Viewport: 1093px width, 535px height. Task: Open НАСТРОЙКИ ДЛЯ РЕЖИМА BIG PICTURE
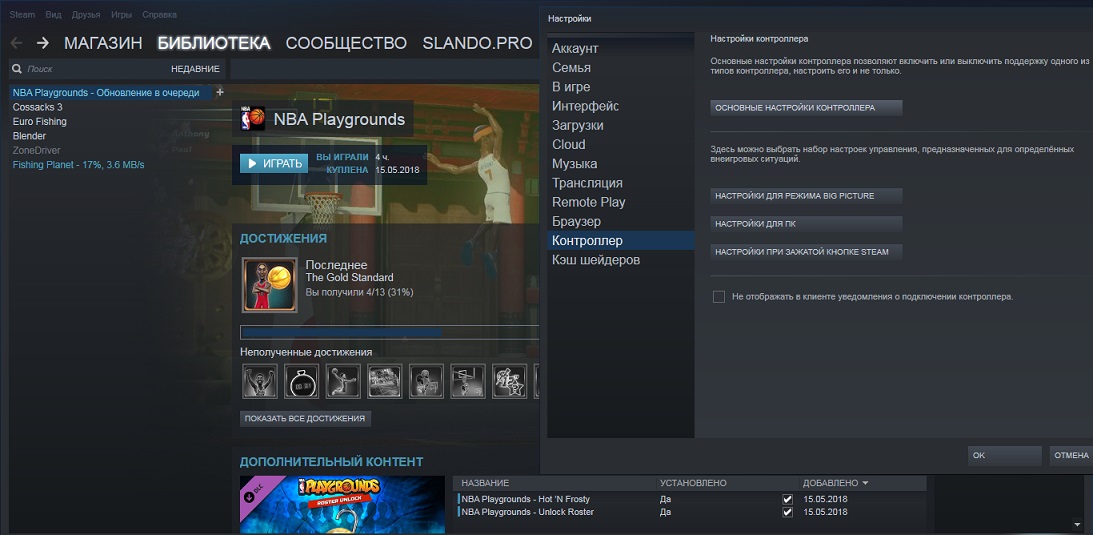click(x=807, y=196)
